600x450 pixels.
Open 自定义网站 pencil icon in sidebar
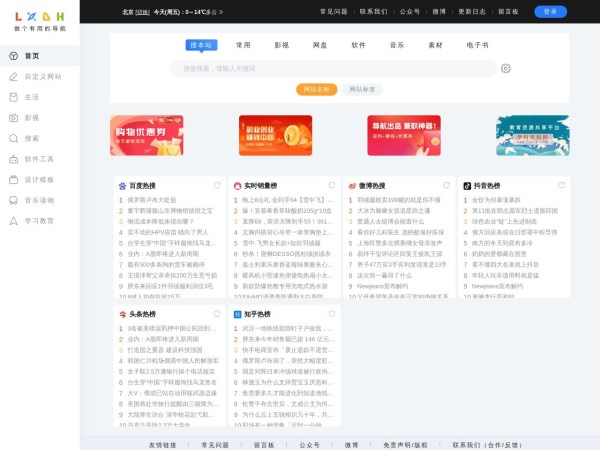(13, 76)
